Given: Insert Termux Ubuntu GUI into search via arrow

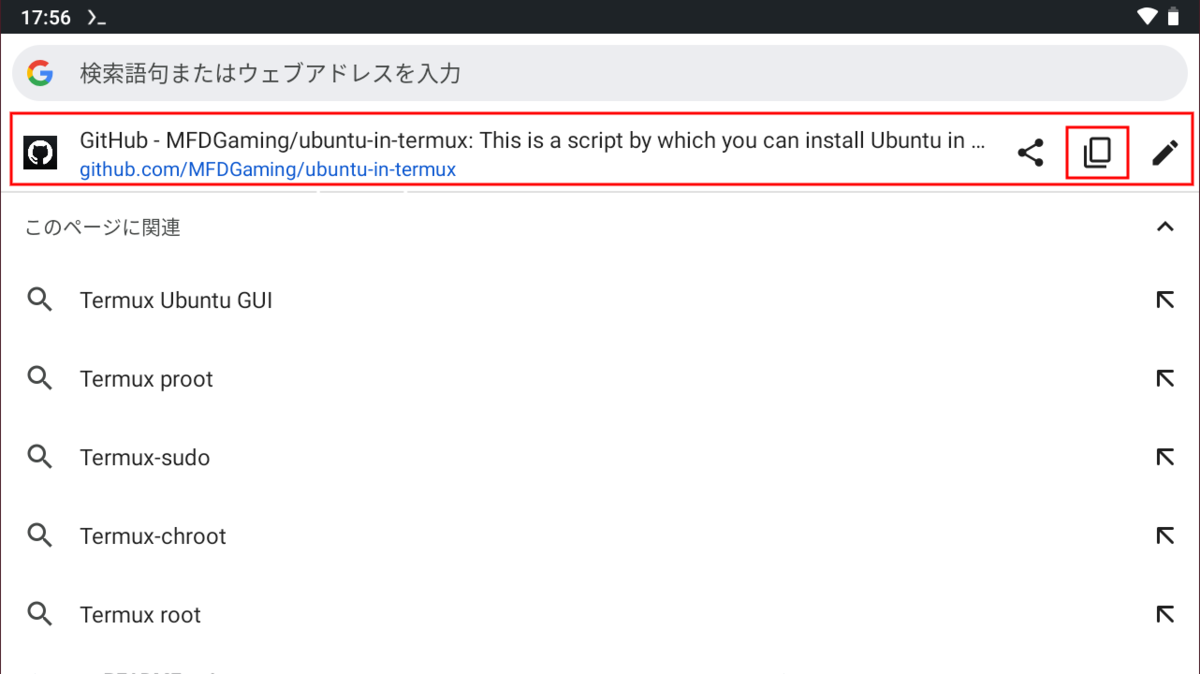Looking at the screenshot, I should pos(1165,300).
